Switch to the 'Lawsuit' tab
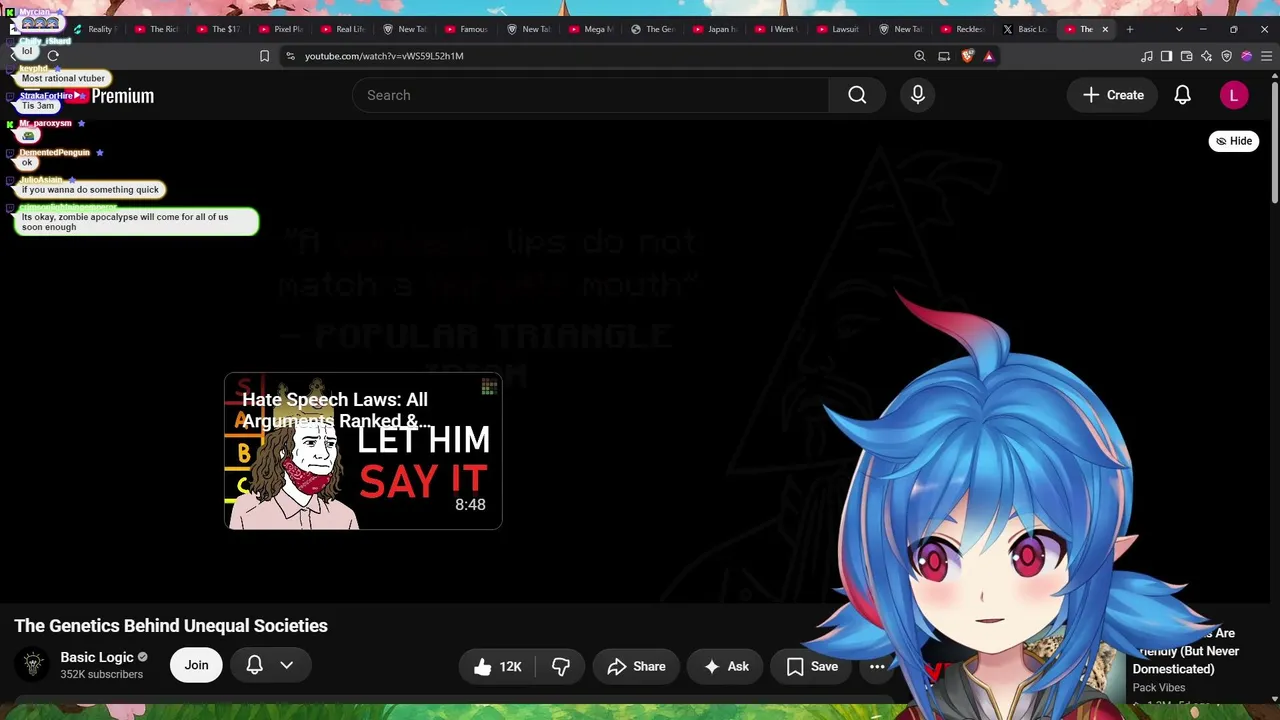This screenshot has width=1280, height=720. pyautogui.click(x=838, y=29)
